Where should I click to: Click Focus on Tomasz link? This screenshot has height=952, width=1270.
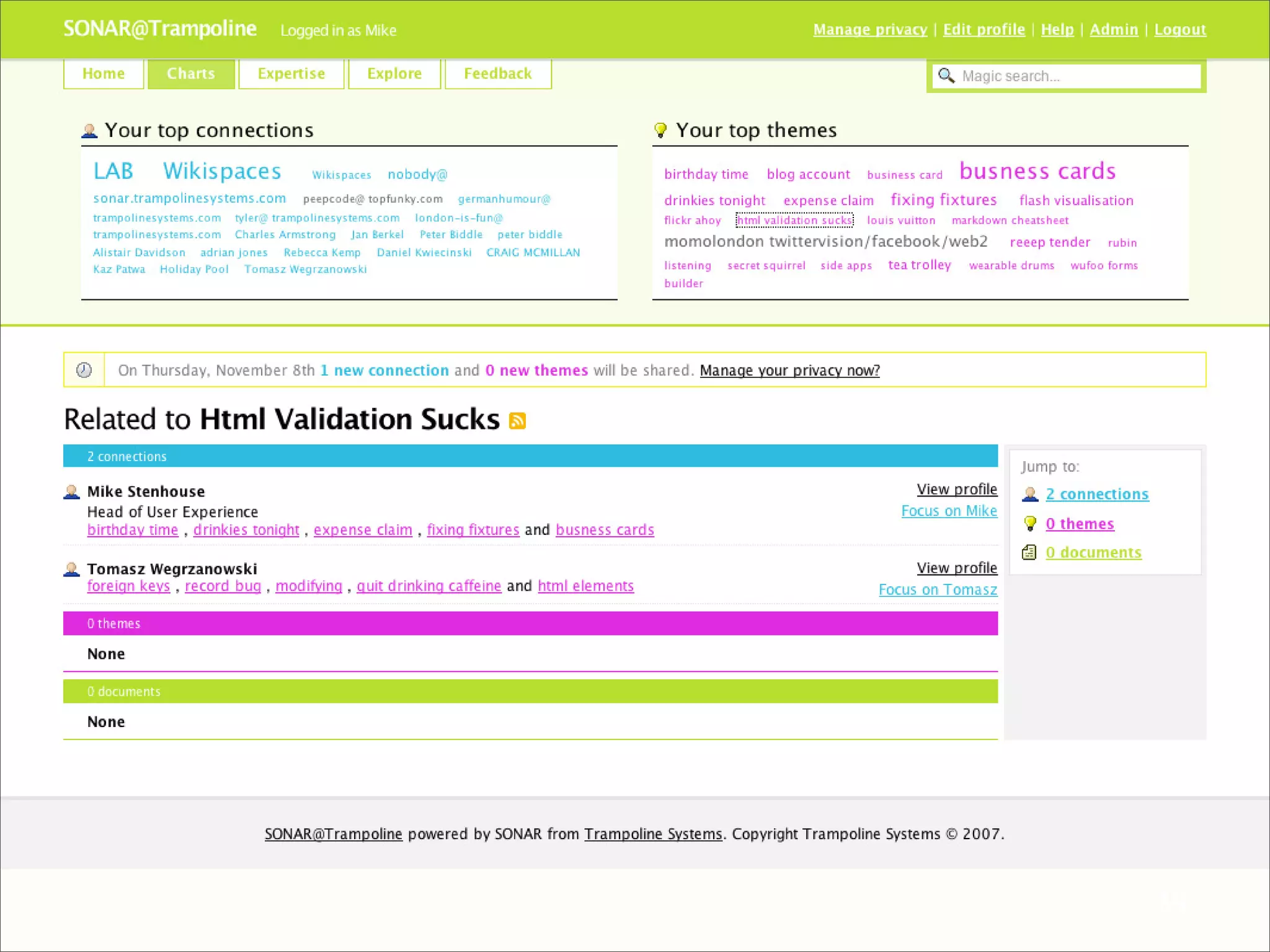click(x=938, y=589)
